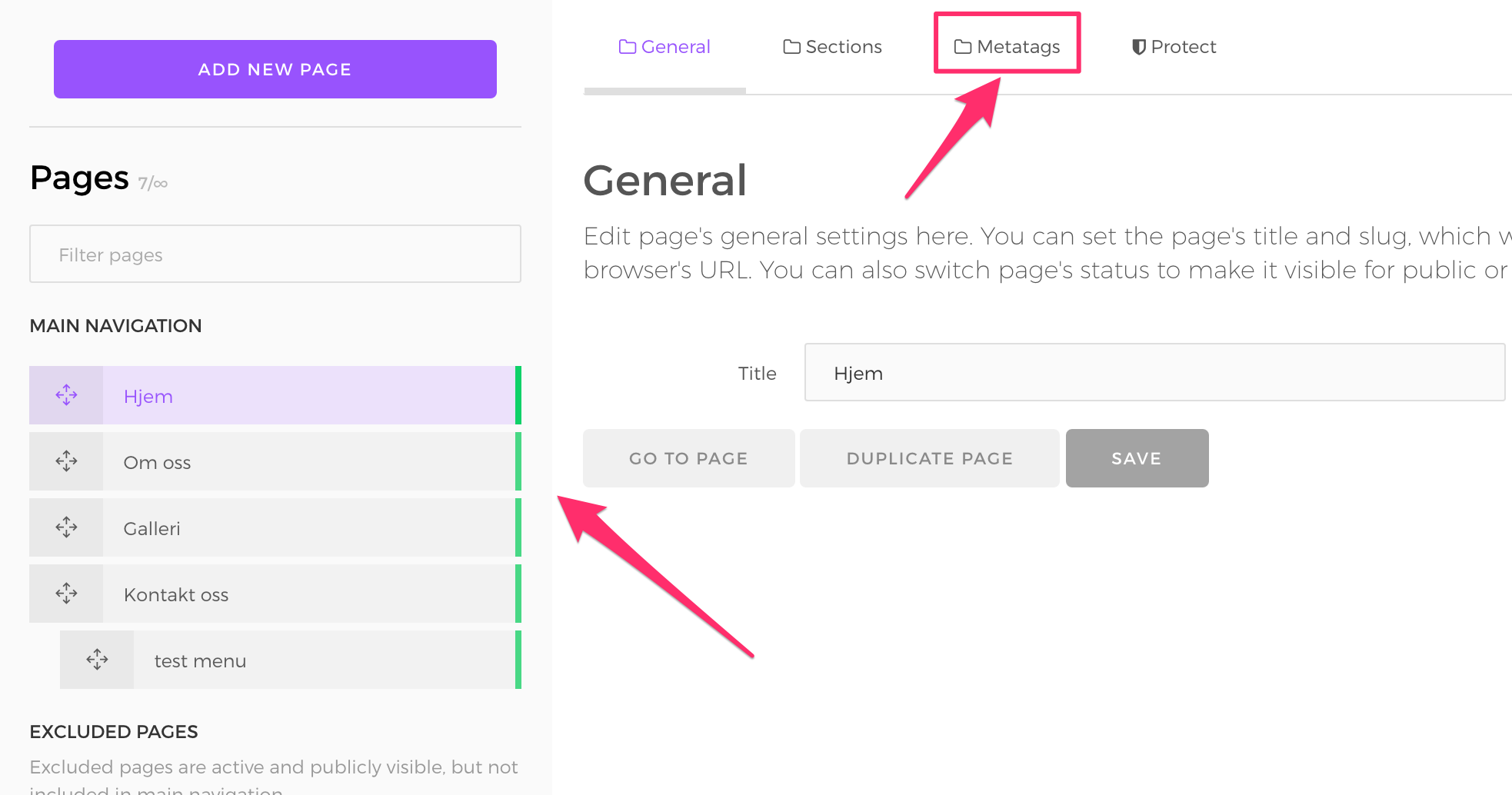Open the Protect tab label
Screen dimensions: 1512x795
point(1183,47)
